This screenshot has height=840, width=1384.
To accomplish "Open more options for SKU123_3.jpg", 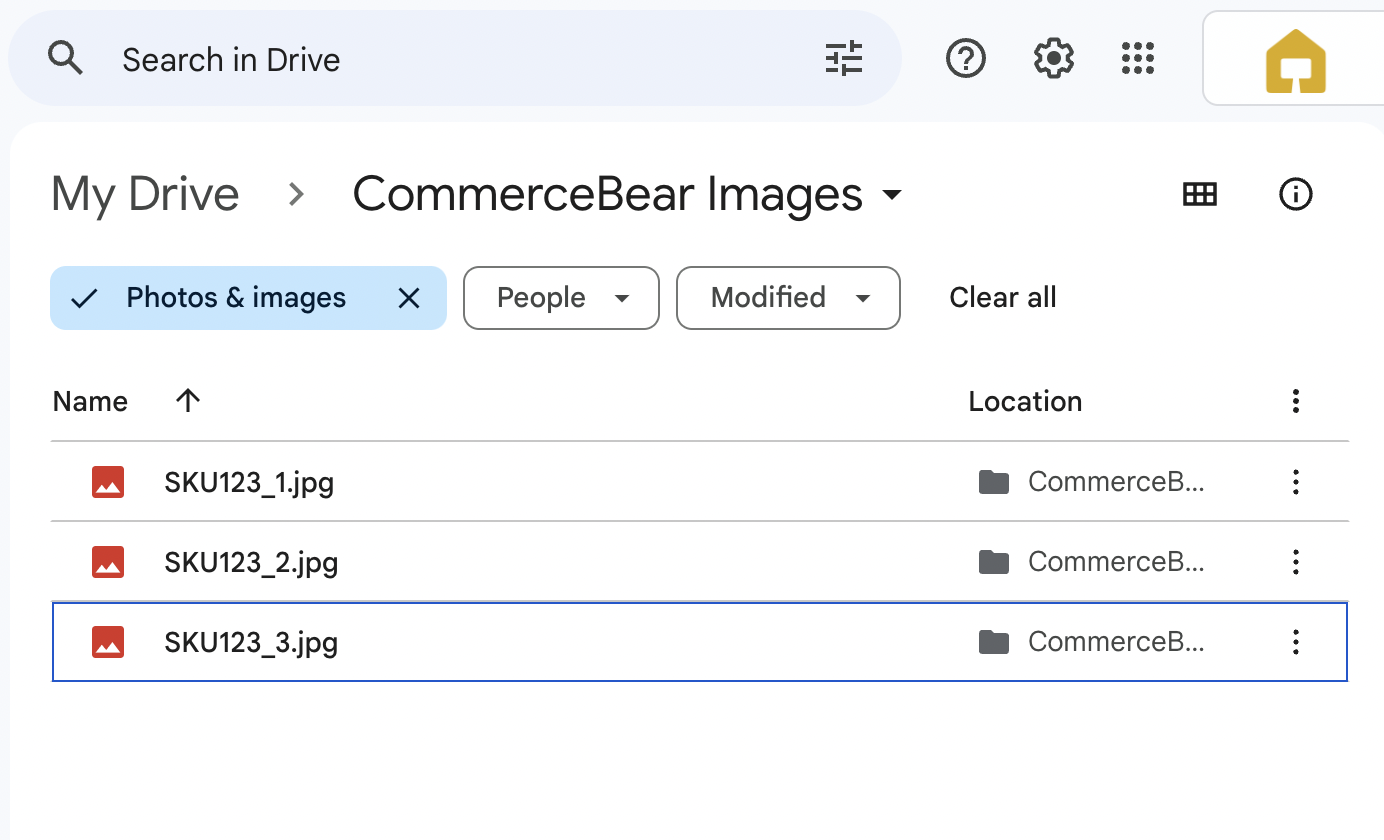I will (x=1295, y=641).
